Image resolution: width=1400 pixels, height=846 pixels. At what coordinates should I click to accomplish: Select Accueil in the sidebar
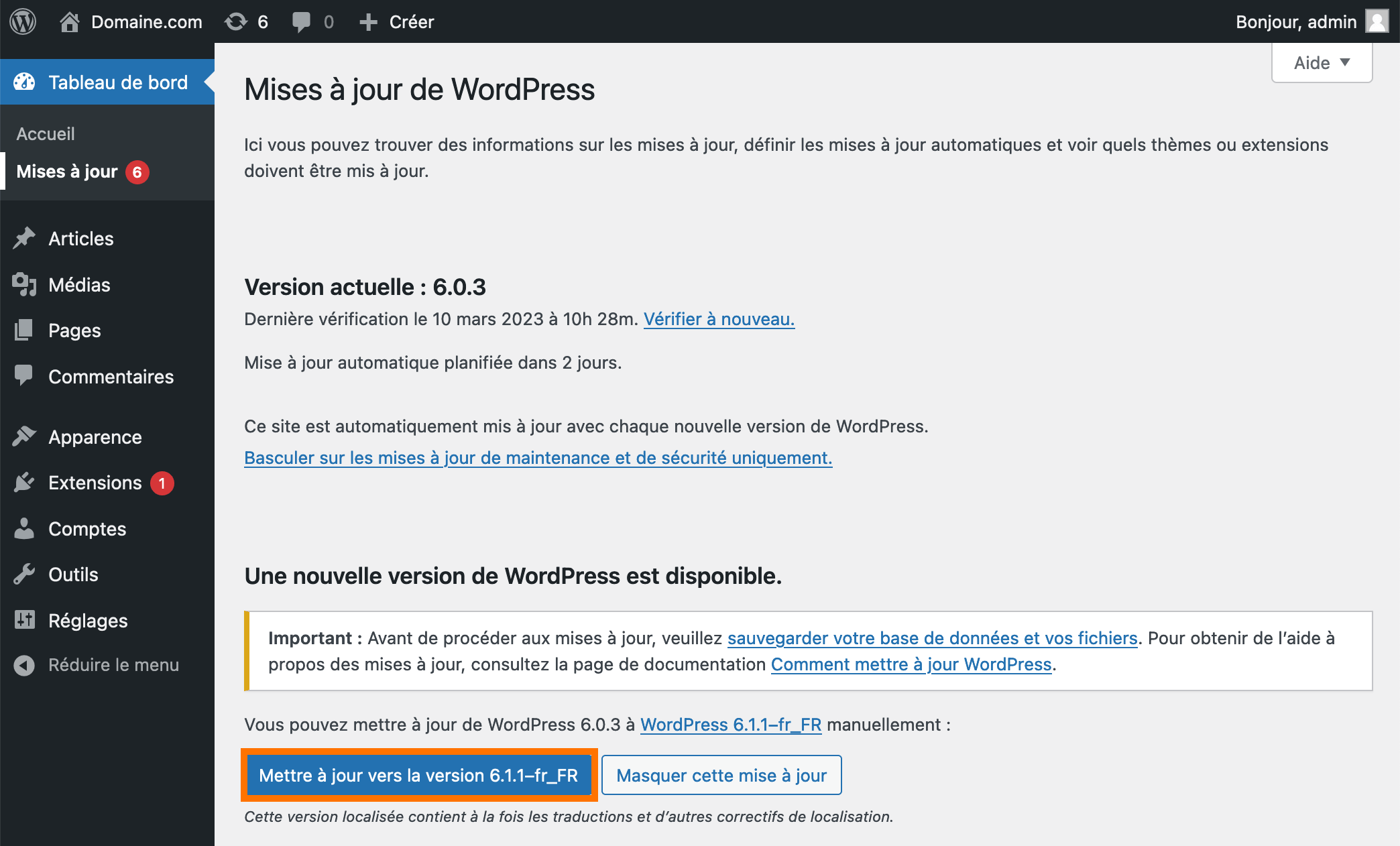45,133
